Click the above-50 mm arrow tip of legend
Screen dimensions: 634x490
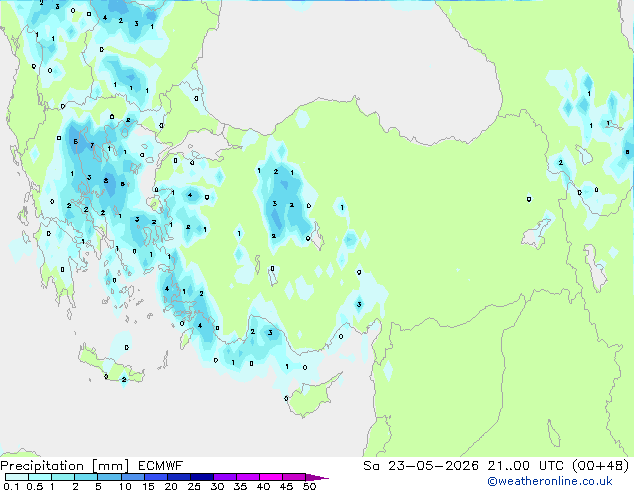click(x=317, y=477)
